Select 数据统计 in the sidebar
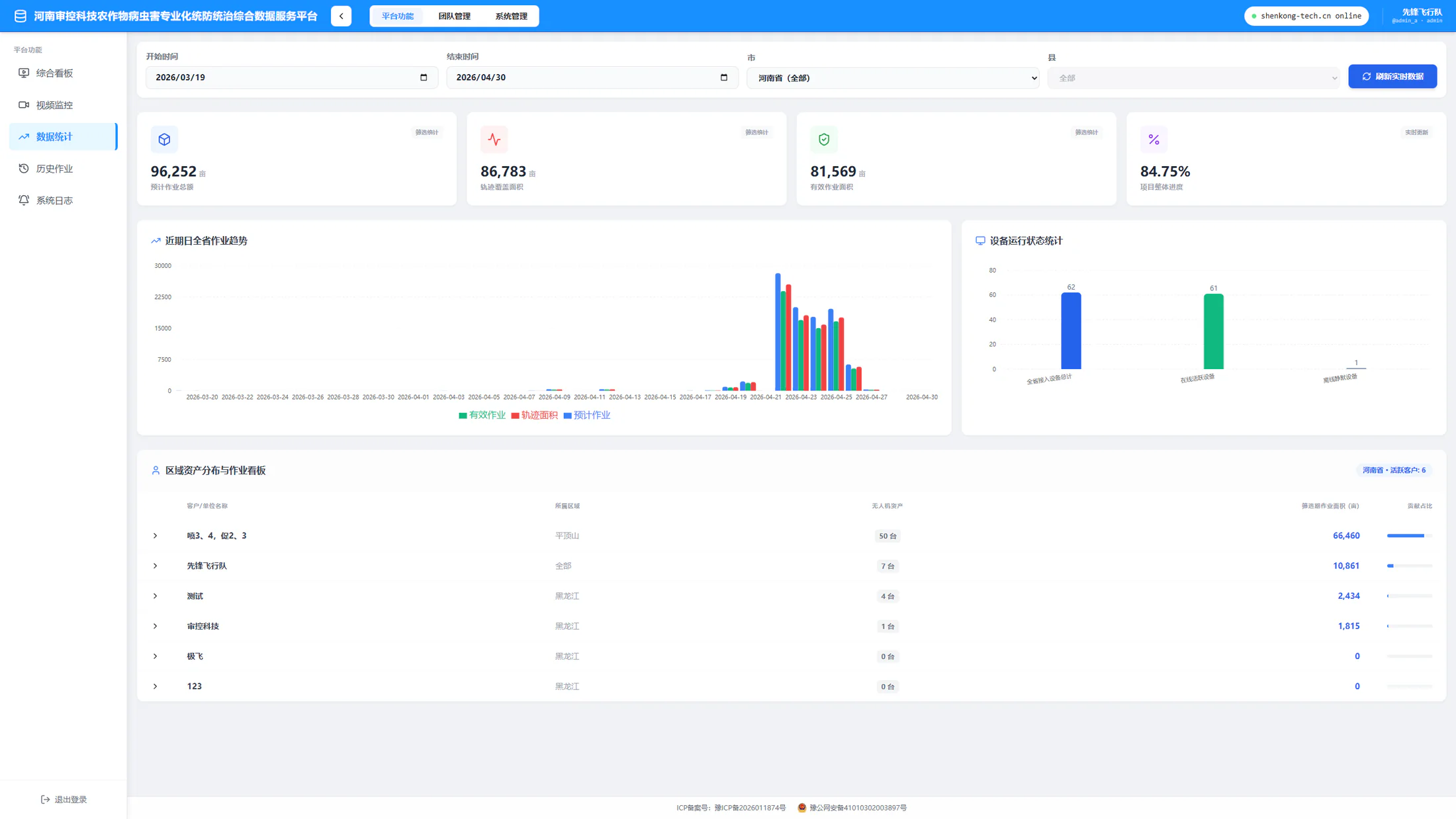The height and width of the screenshot is (819, 1456). coord(64,137)
